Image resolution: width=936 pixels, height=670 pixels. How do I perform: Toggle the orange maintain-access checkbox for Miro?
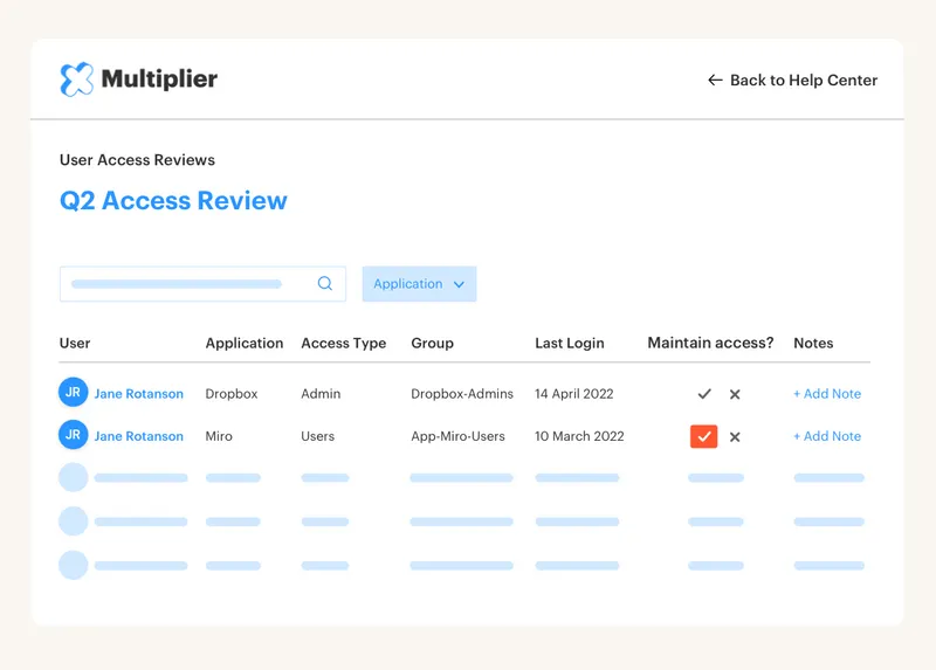click(x=704, y=436)
